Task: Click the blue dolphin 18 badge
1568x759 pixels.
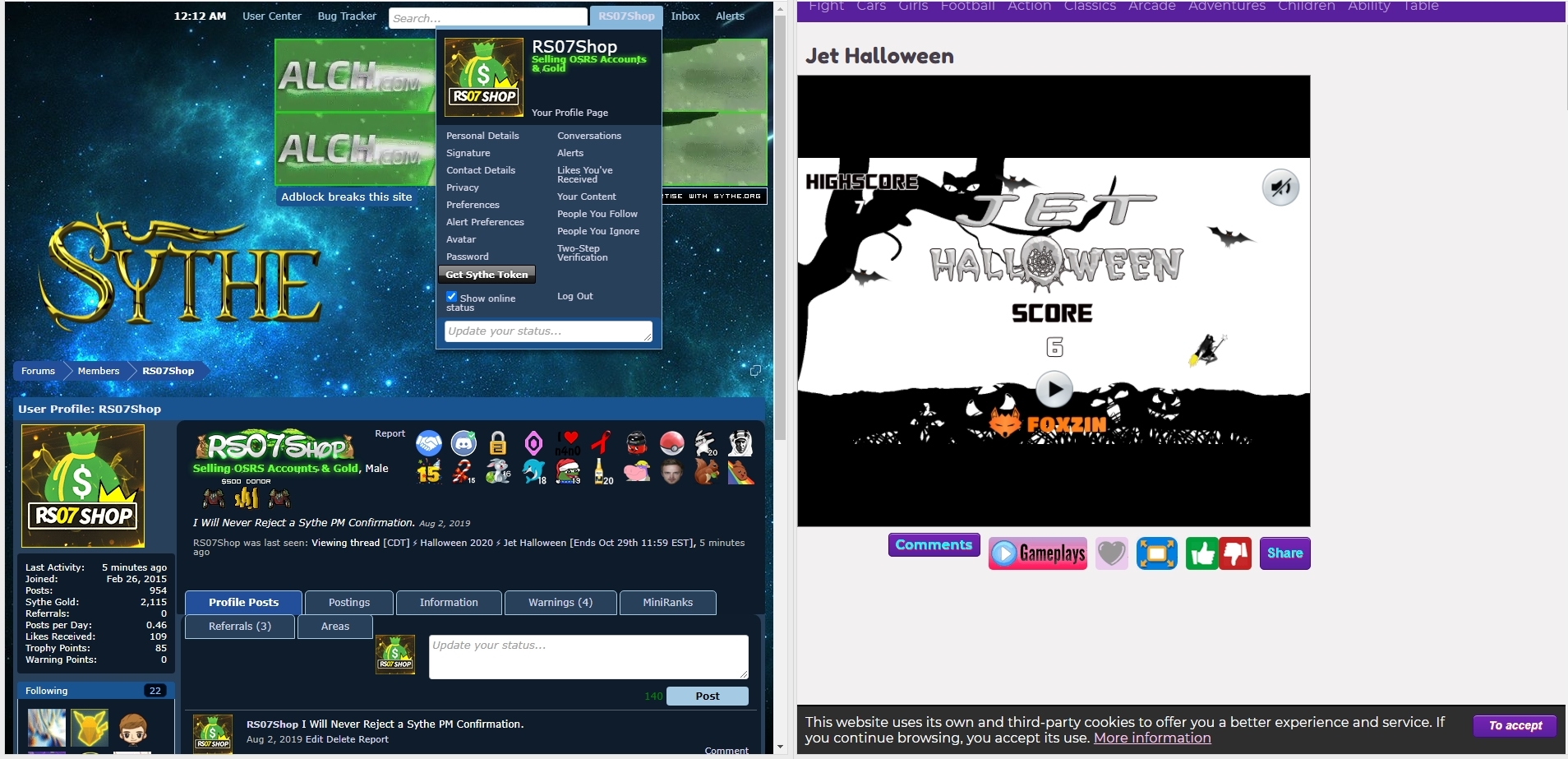Action: point(533,471)
